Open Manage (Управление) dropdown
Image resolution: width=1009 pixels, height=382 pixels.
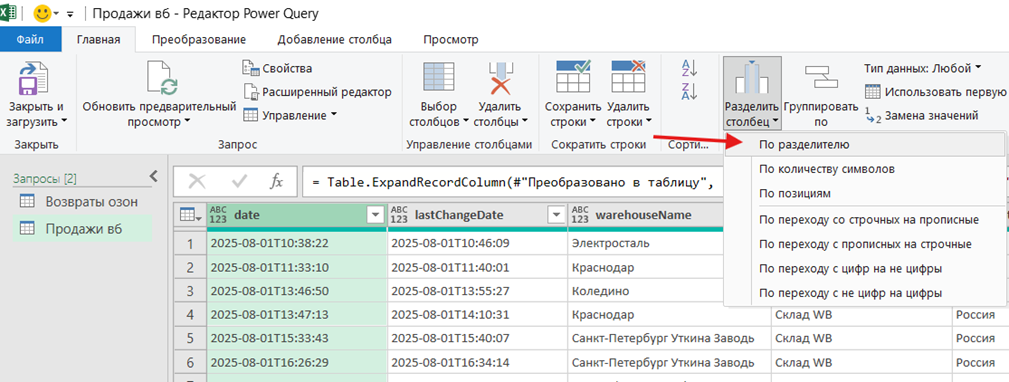coord(290,116)
